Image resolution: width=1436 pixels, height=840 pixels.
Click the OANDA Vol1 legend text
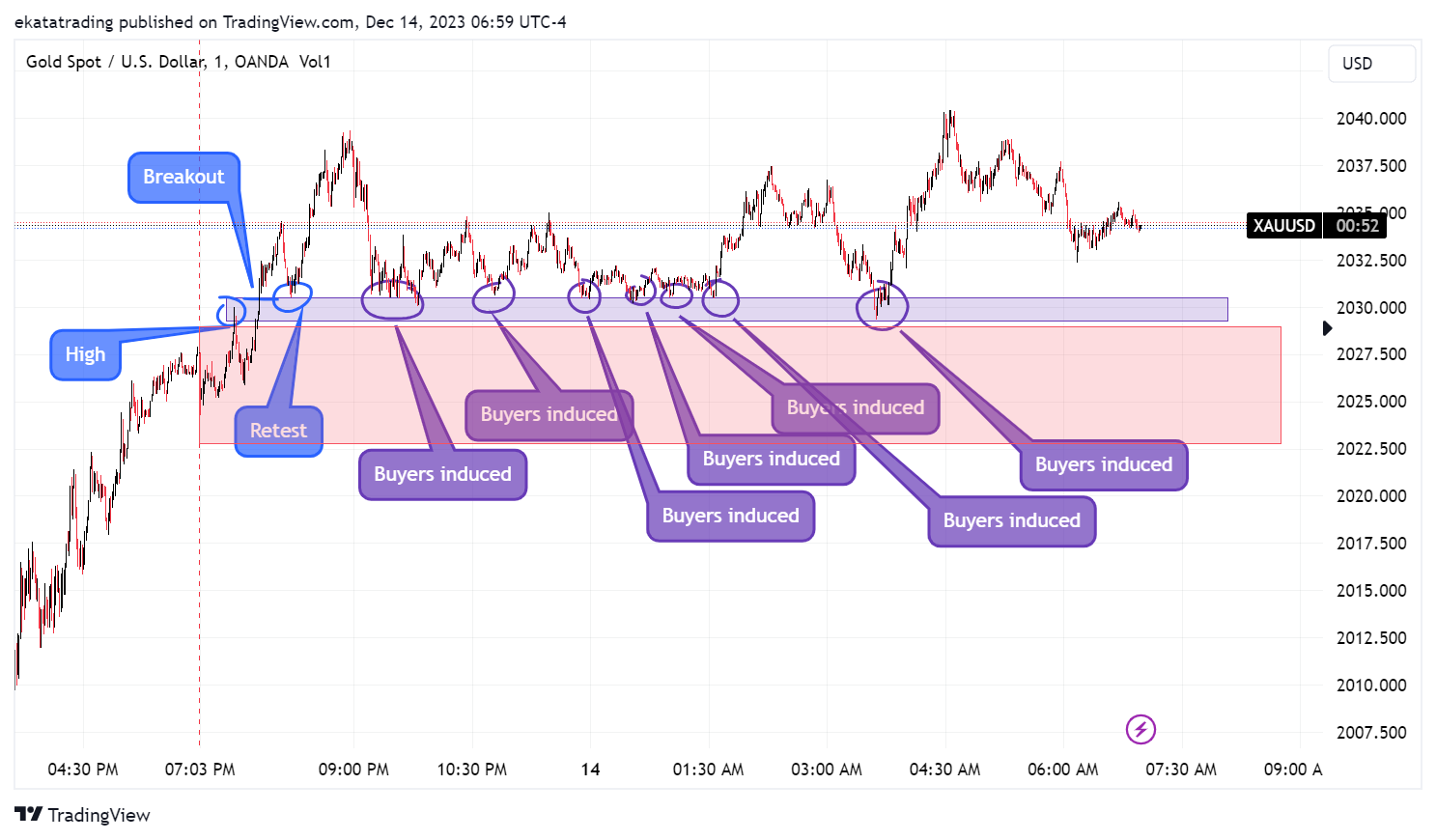(x=282, y=62)
